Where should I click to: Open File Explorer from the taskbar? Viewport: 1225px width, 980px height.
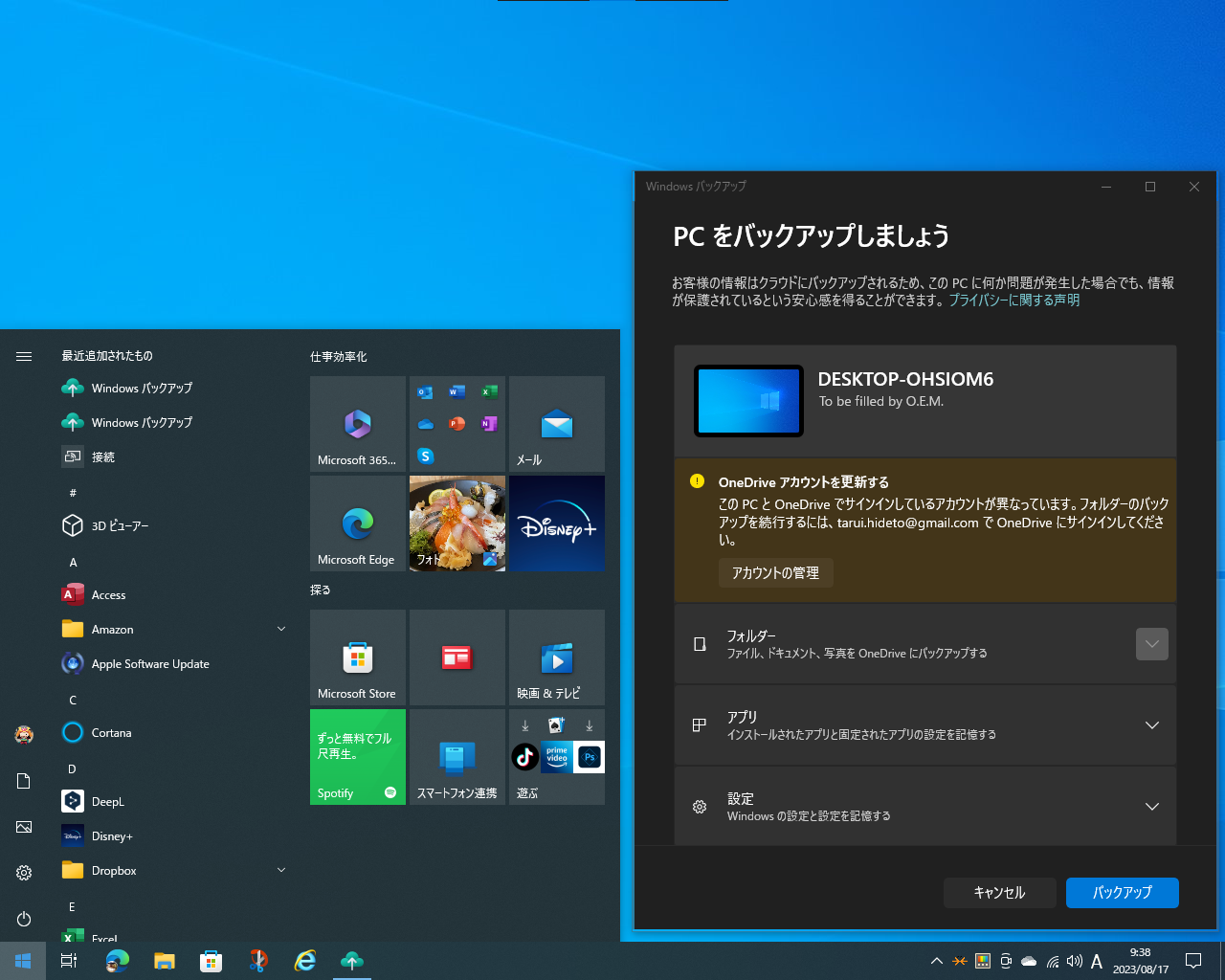click(164, 961)
